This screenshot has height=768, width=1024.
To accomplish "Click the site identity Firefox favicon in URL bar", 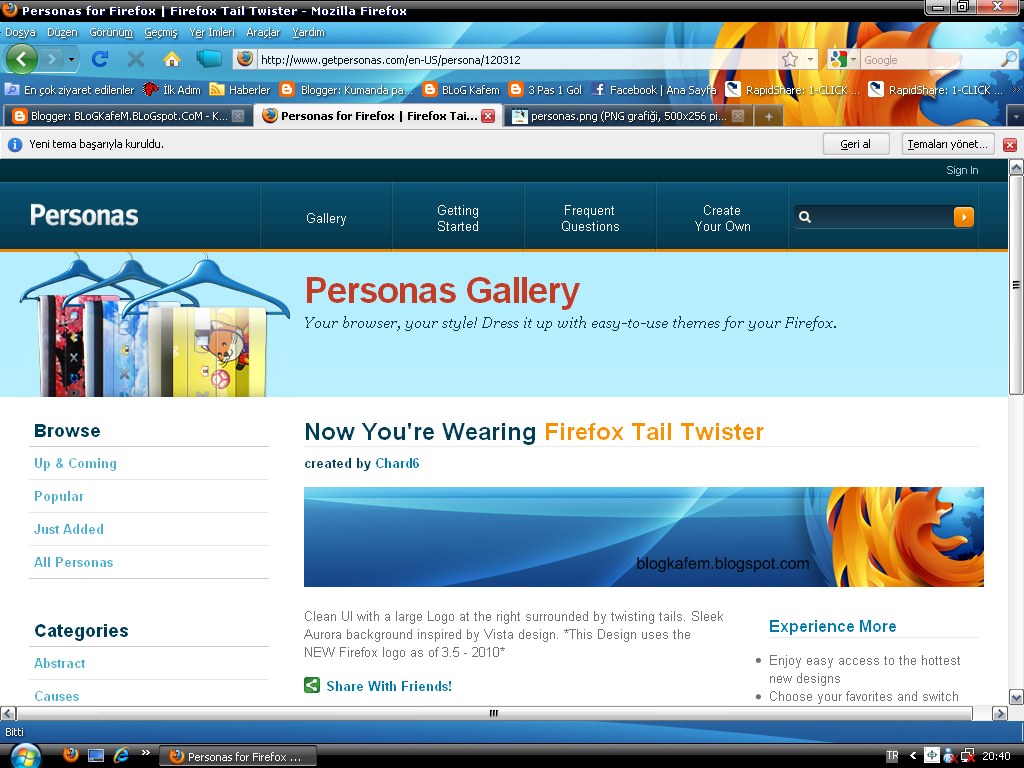I will tap(245, 59).
